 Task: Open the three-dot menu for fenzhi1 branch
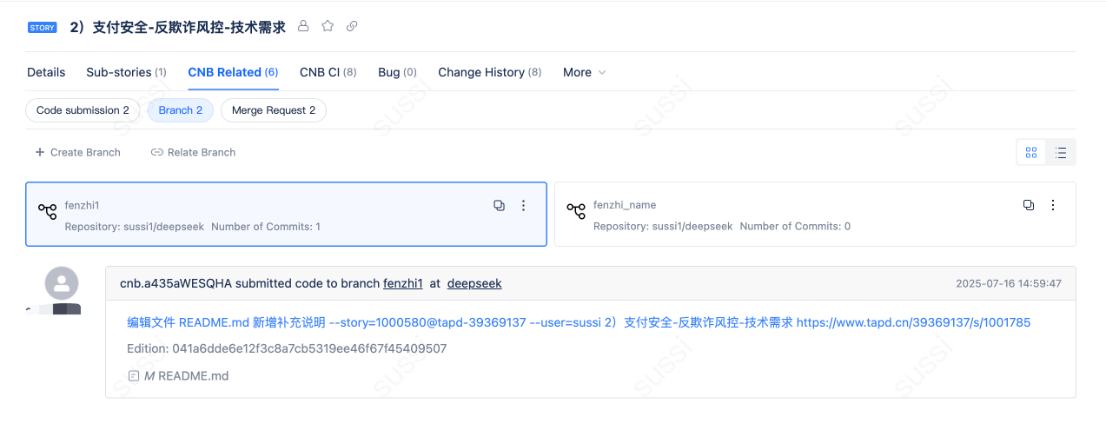click(523, 205)
